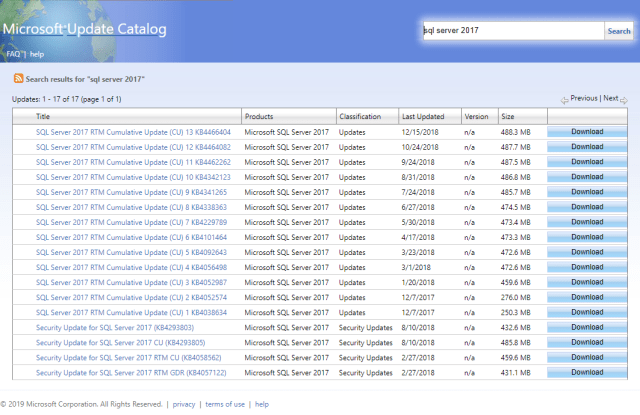Go to Next results page

pyautogui.click(x=611, y=98)
